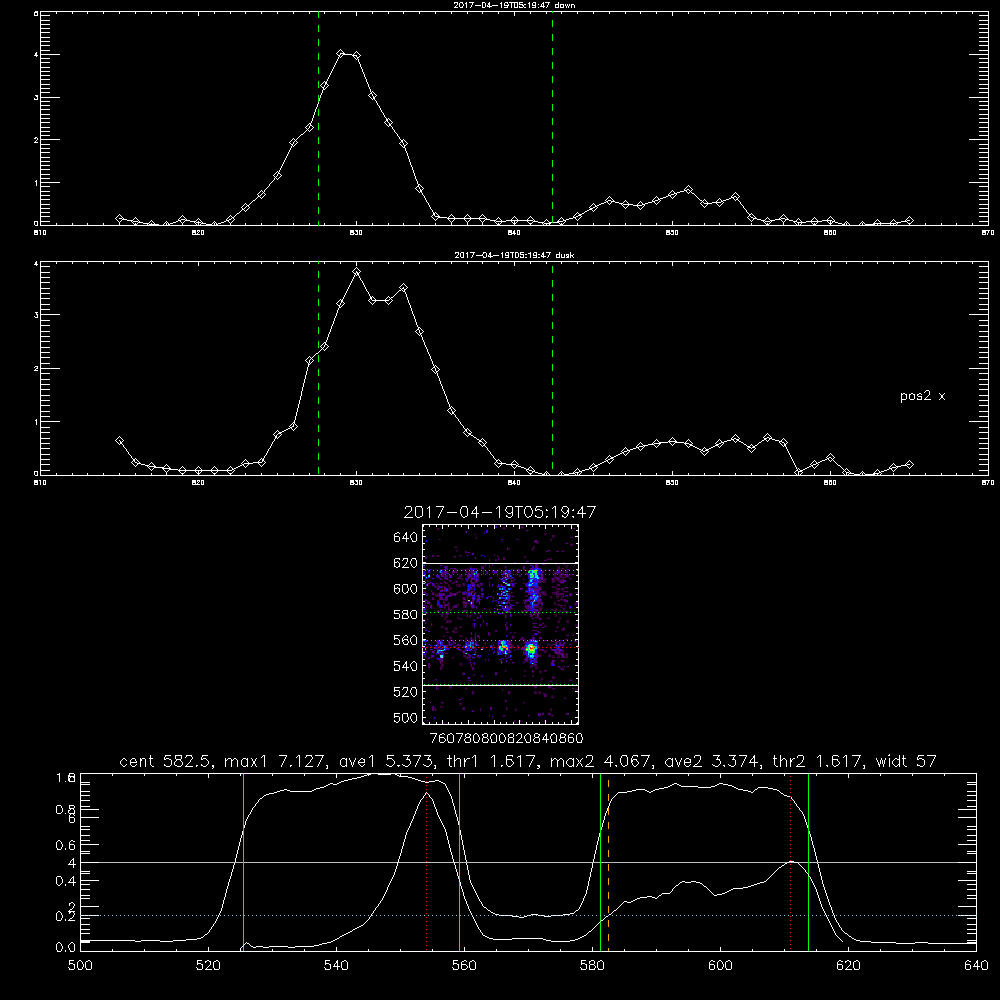Click heatmap y-axis label 600
This screenshot has height=1000, width=1000.
(x=405, y=589)
